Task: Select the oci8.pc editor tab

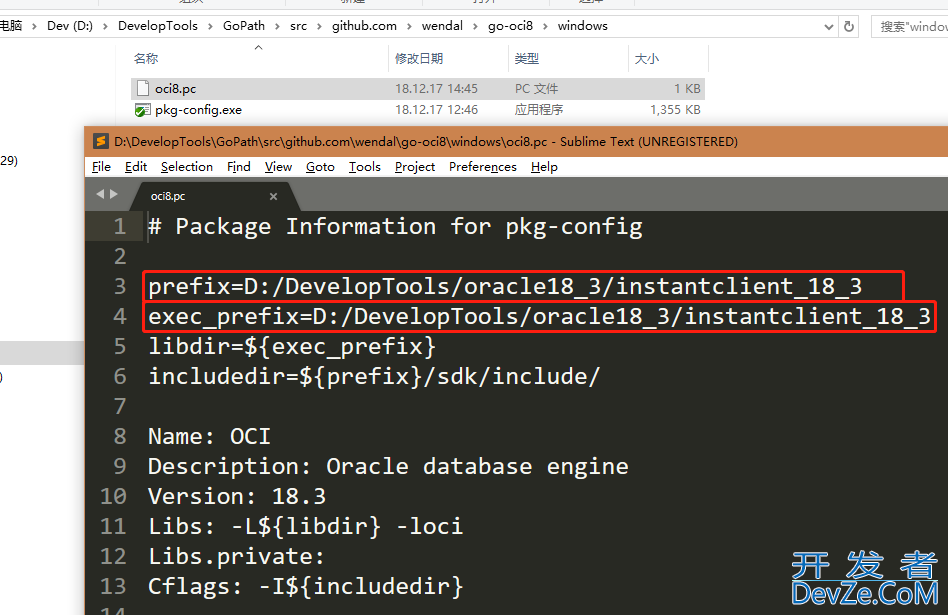Action: pyautogui.click(x=215, y=196)
